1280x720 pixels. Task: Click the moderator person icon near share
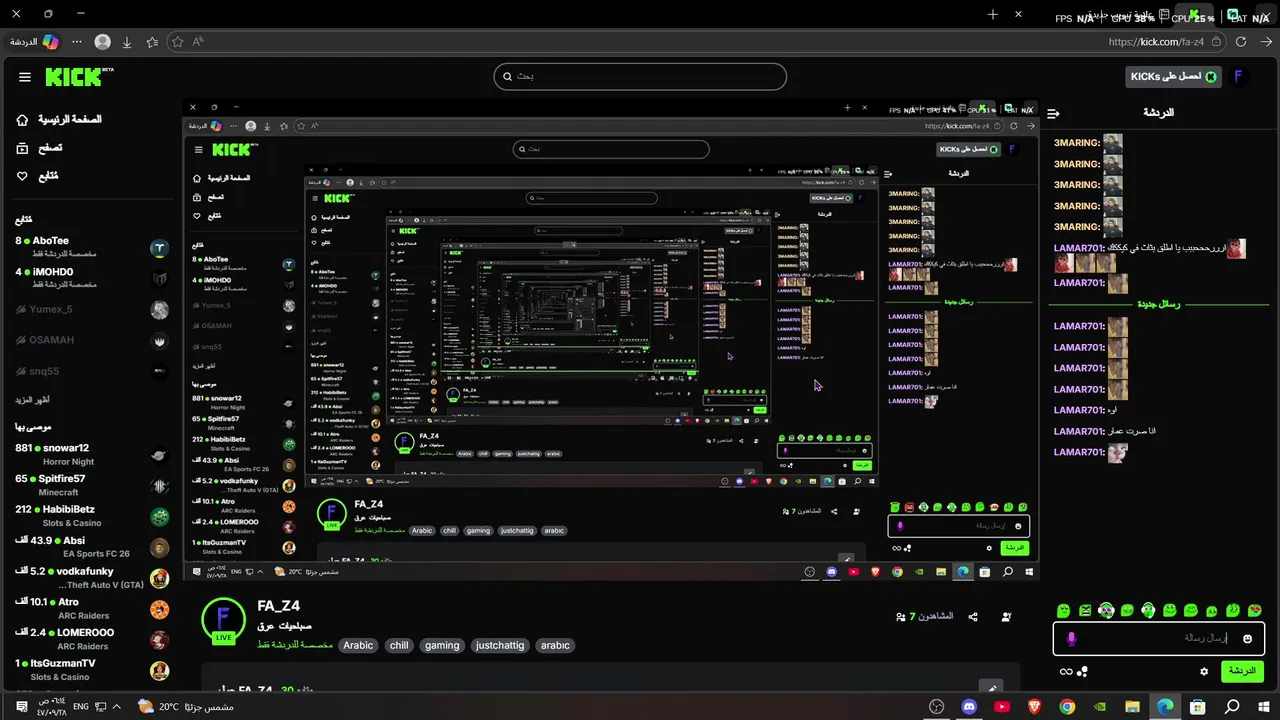point(1006,617)
